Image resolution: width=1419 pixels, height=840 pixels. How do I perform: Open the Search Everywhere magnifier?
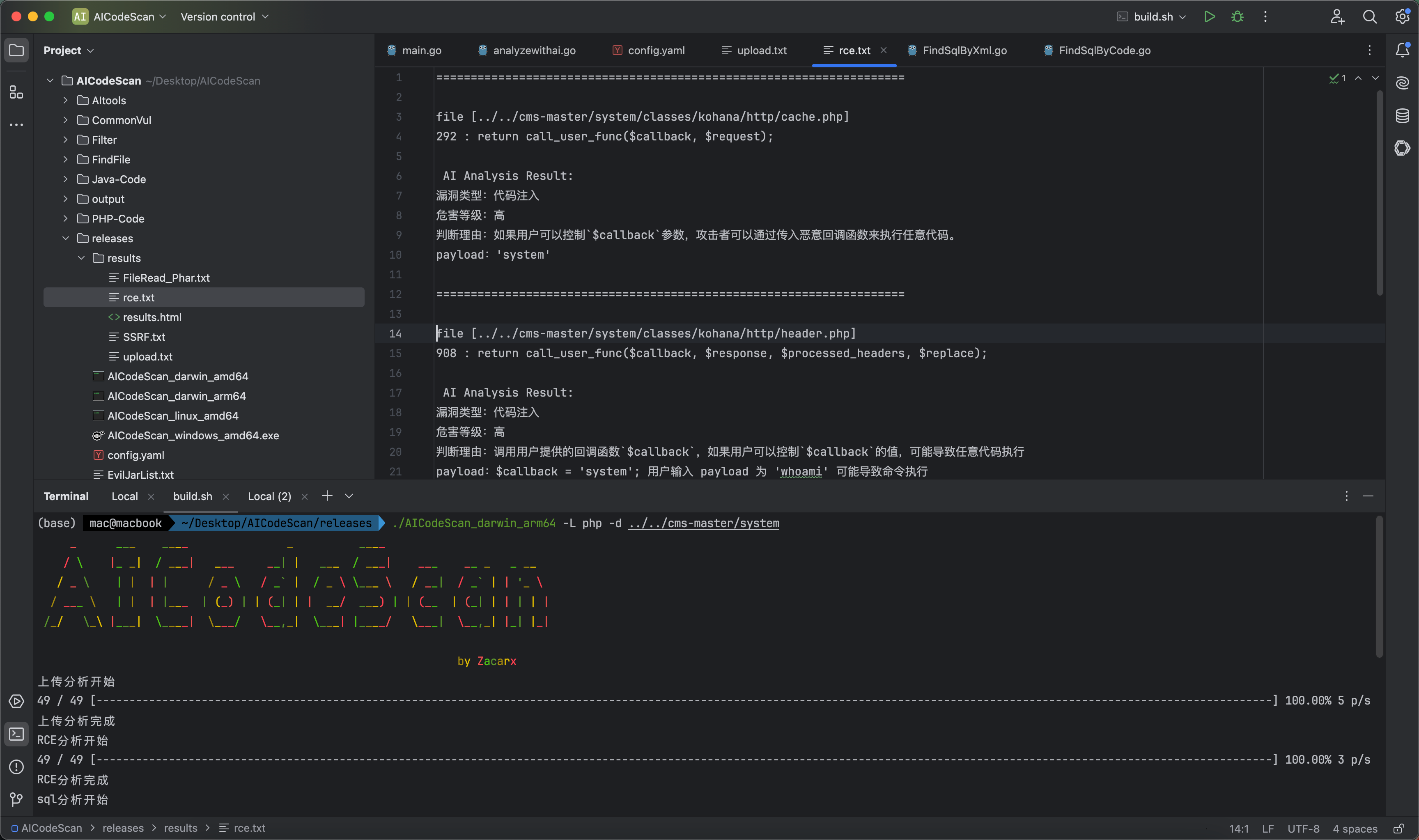1369,16
